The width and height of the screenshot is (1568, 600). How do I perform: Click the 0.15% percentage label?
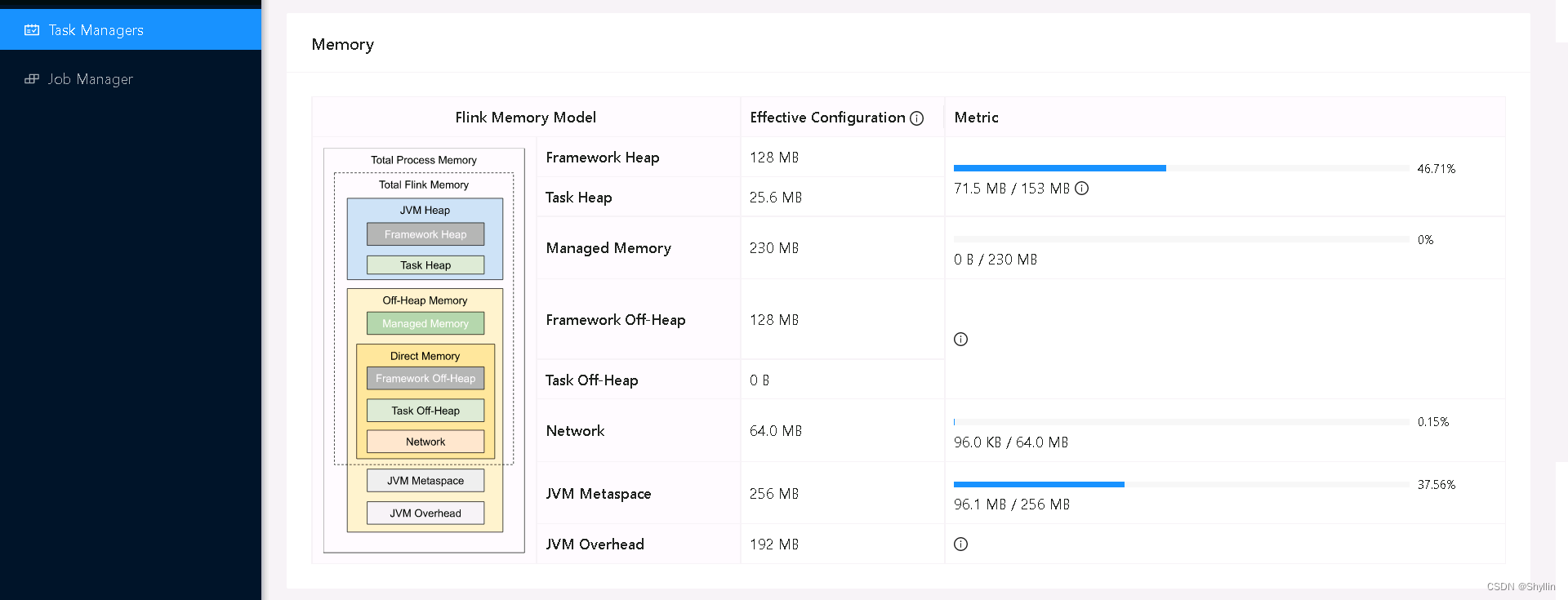pyautogui.click(x=1433, y=422)
